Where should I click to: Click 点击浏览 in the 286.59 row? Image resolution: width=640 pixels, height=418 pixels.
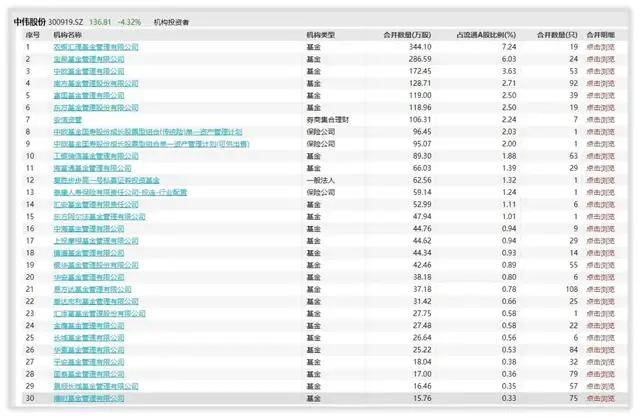coord(600,59)
